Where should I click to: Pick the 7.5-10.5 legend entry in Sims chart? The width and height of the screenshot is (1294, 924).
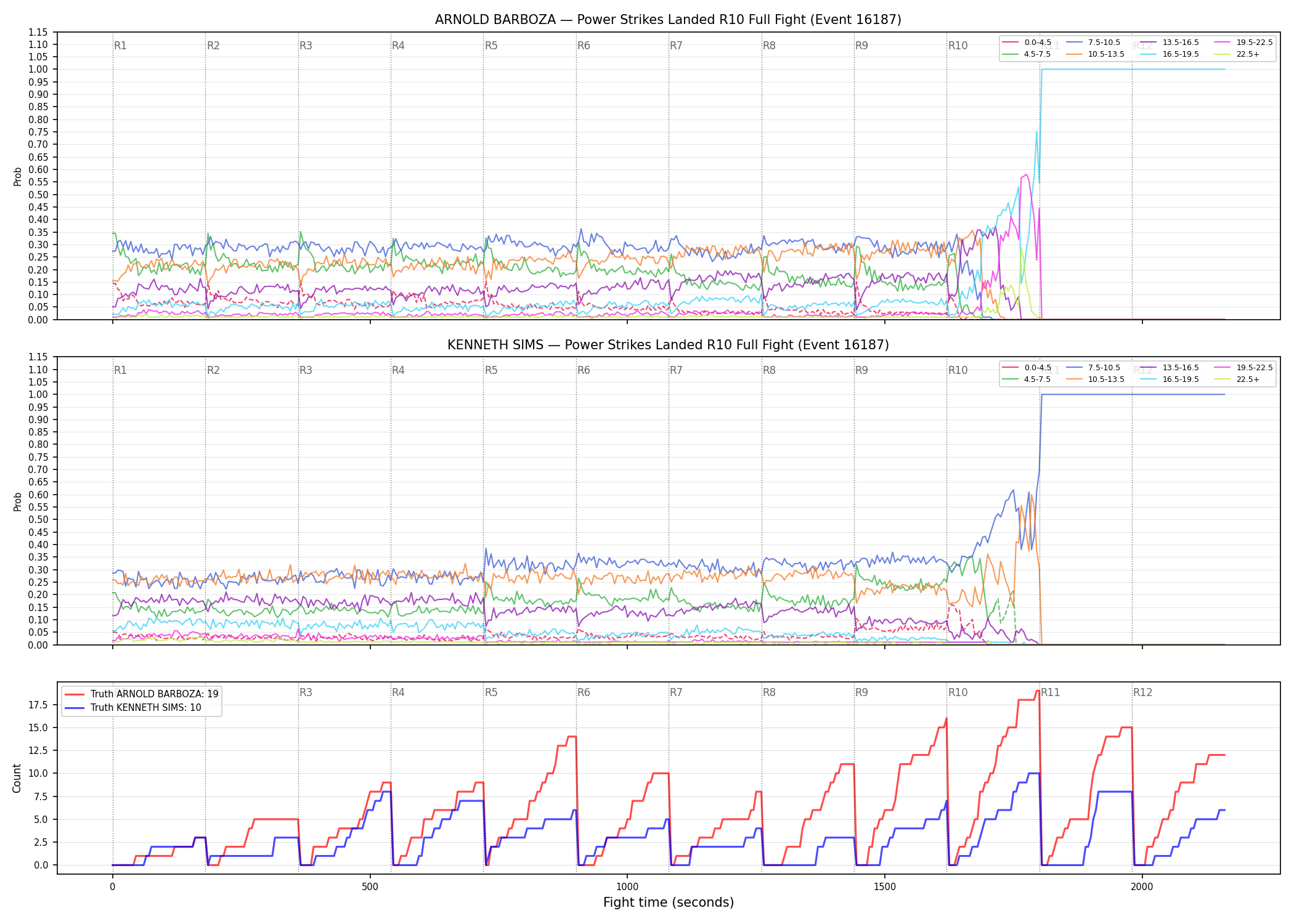[x=1094, y=368]
